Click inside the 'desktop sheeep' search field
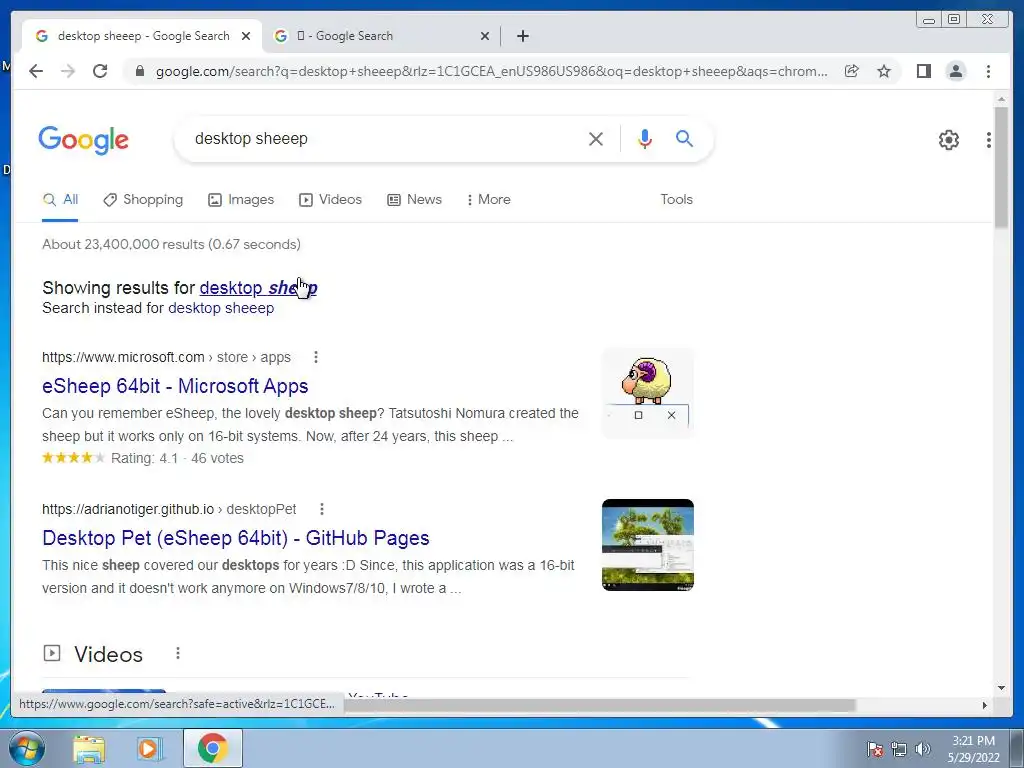Image resolution: width=1024 pixels, height=768 pixels. [385, 138]
